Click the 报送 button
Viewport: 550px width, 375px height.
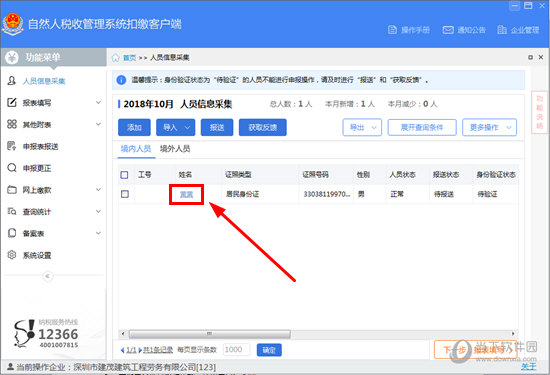pos(217,127)
